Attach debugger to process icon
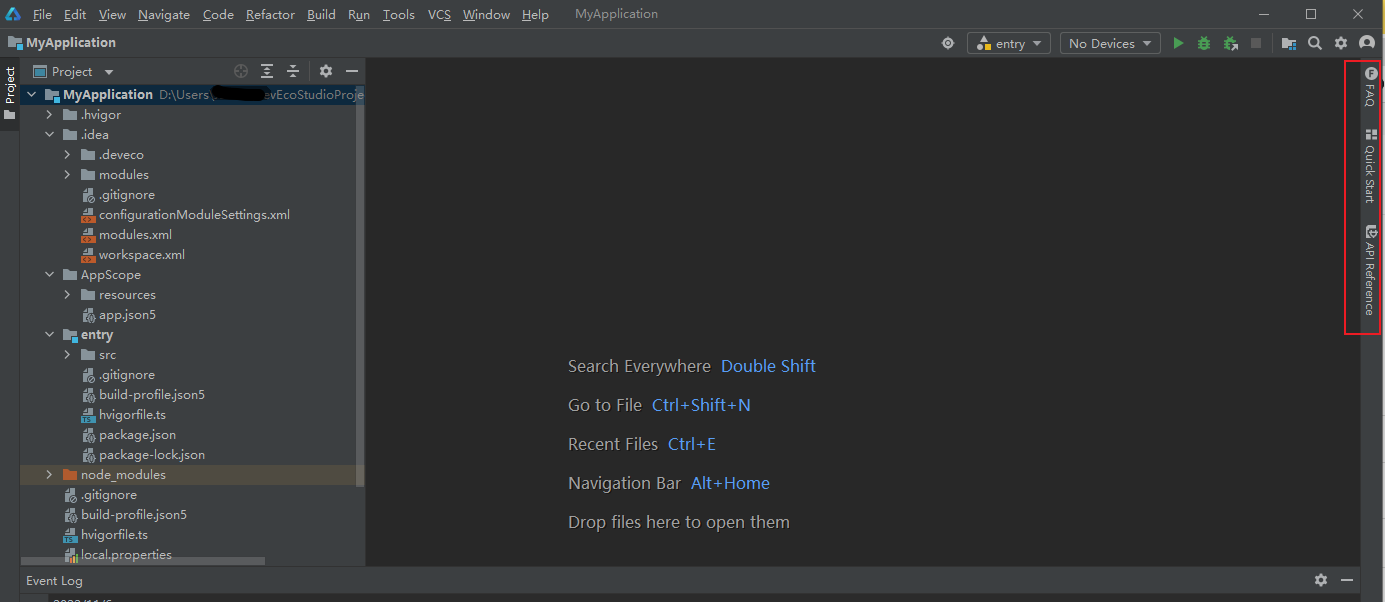The image size is (1385, 602). (1230, 43)
